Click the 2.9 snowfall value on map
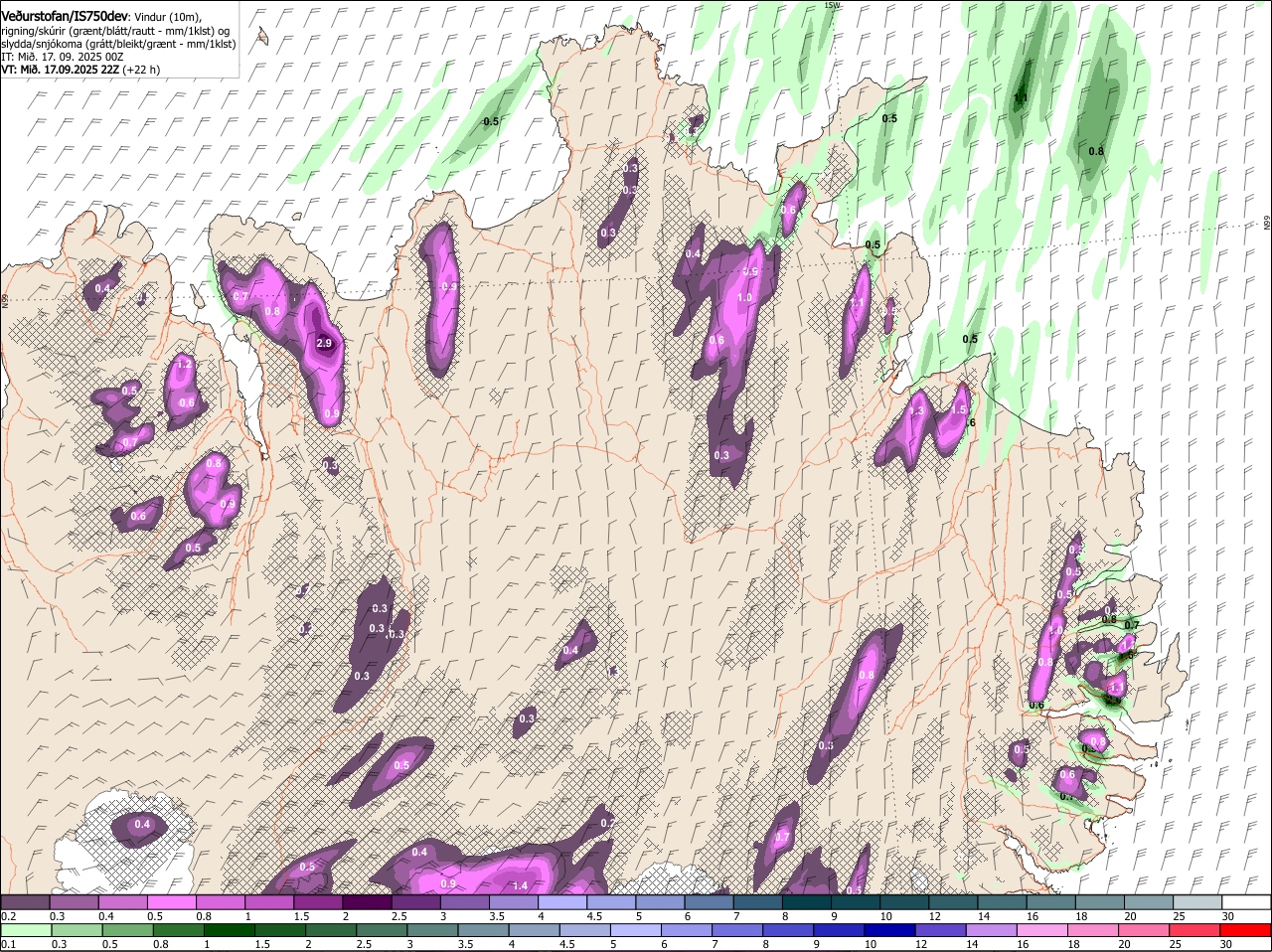This screenshot has width=1272, height=952. [x=324, y=343]
